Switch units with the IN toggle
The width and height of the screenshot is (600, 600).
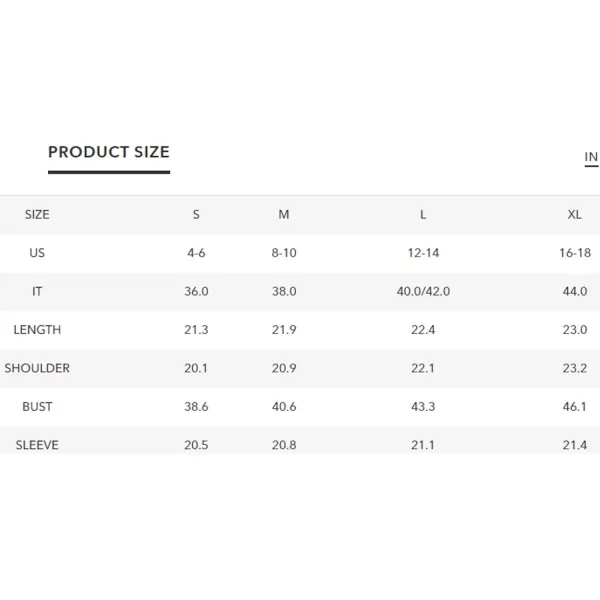(x=591, y=157)
